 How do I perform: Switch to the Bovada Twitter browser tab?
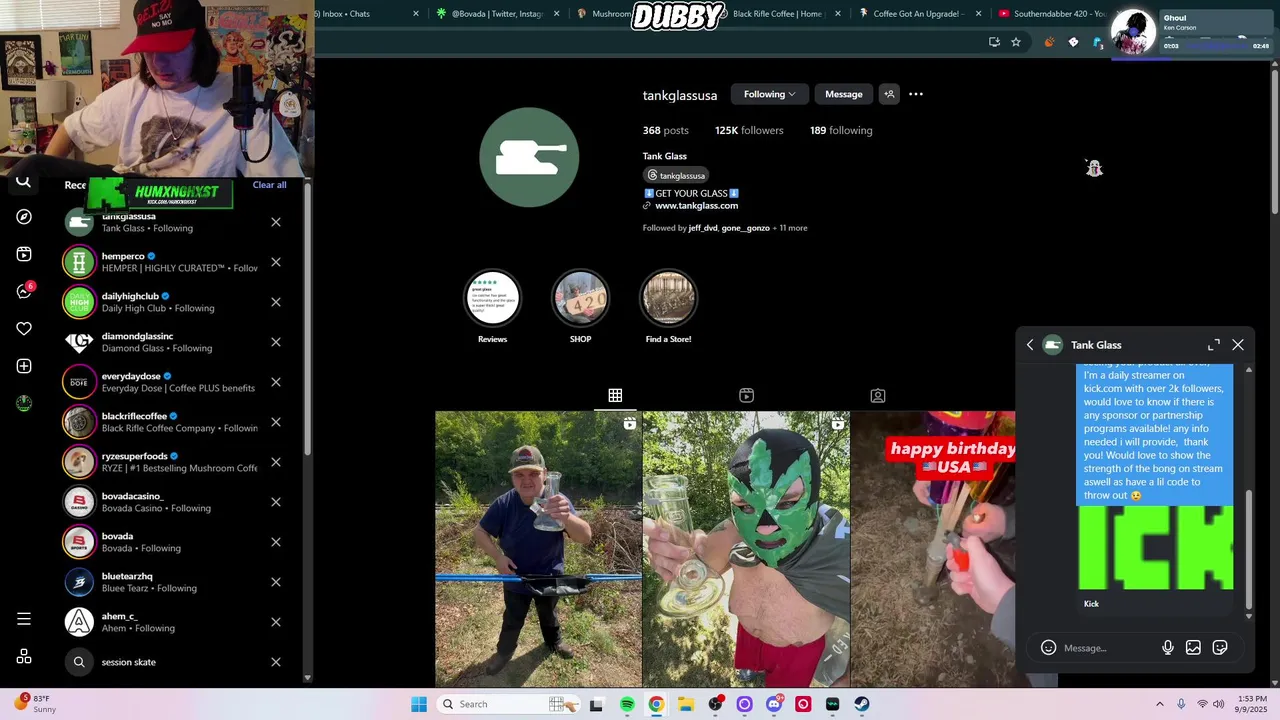pos(497,14)
